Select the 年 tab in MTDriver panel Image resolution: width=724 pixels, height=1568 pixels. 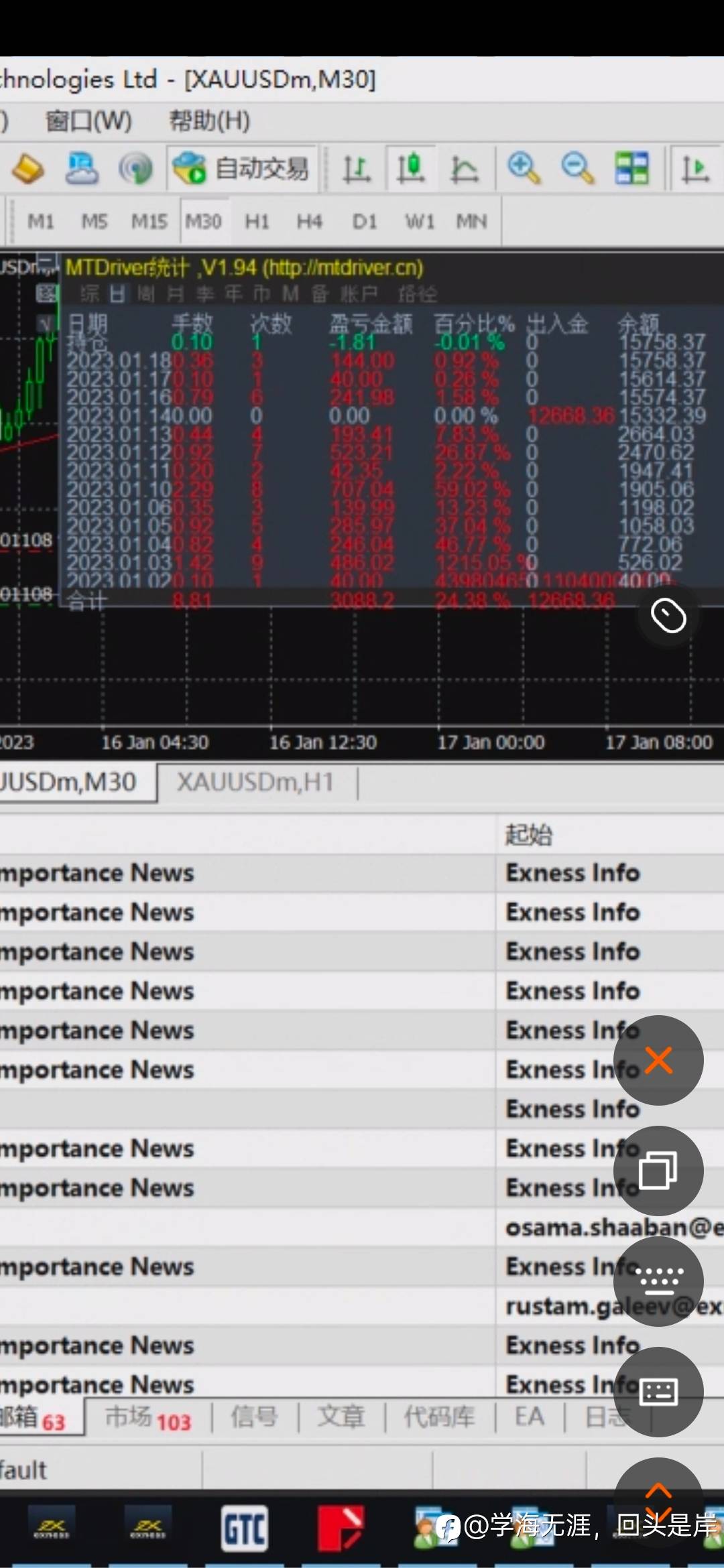[x=233, y=294]
